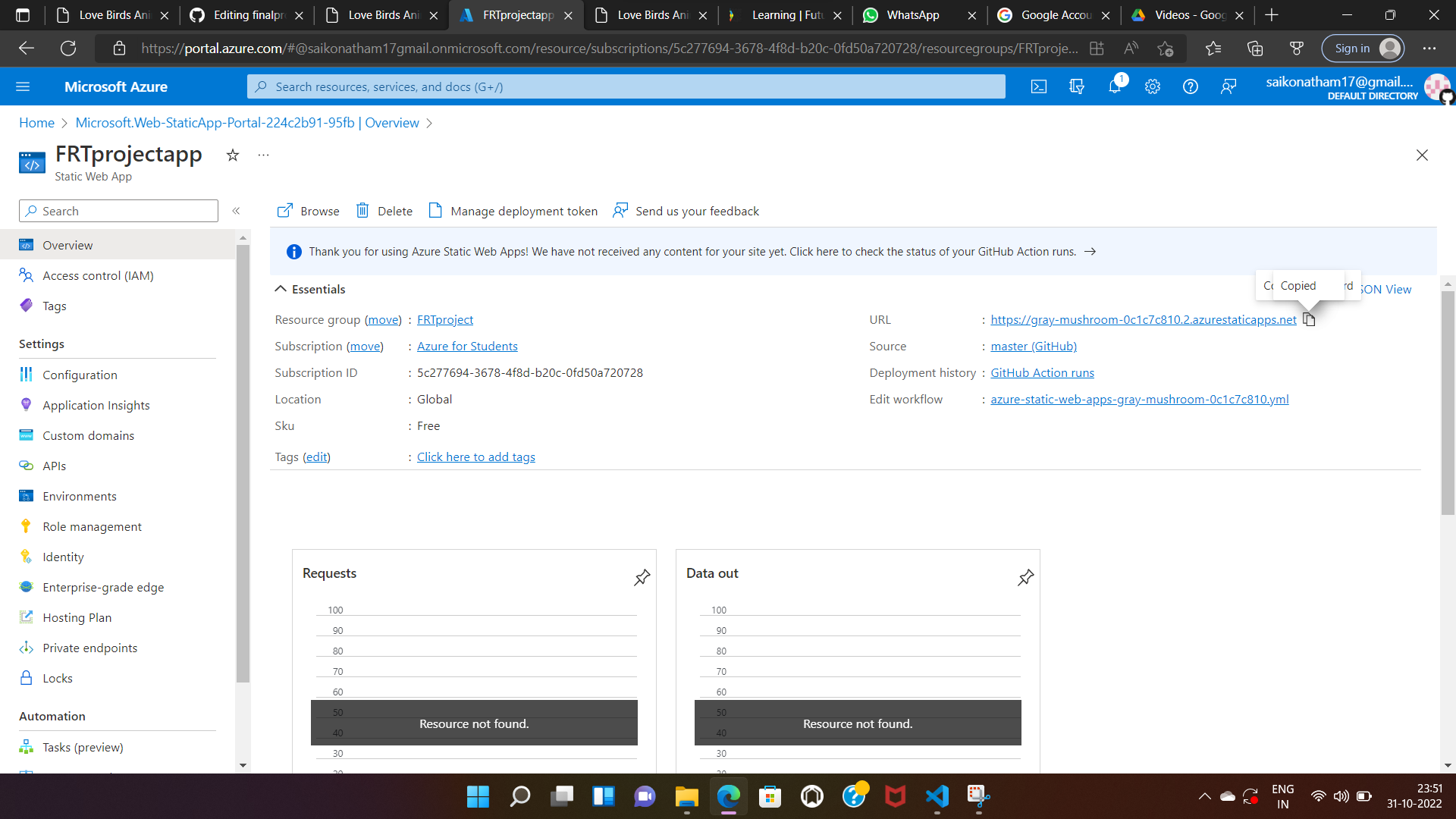Click the Help question mark icon

pos(1191,86)
